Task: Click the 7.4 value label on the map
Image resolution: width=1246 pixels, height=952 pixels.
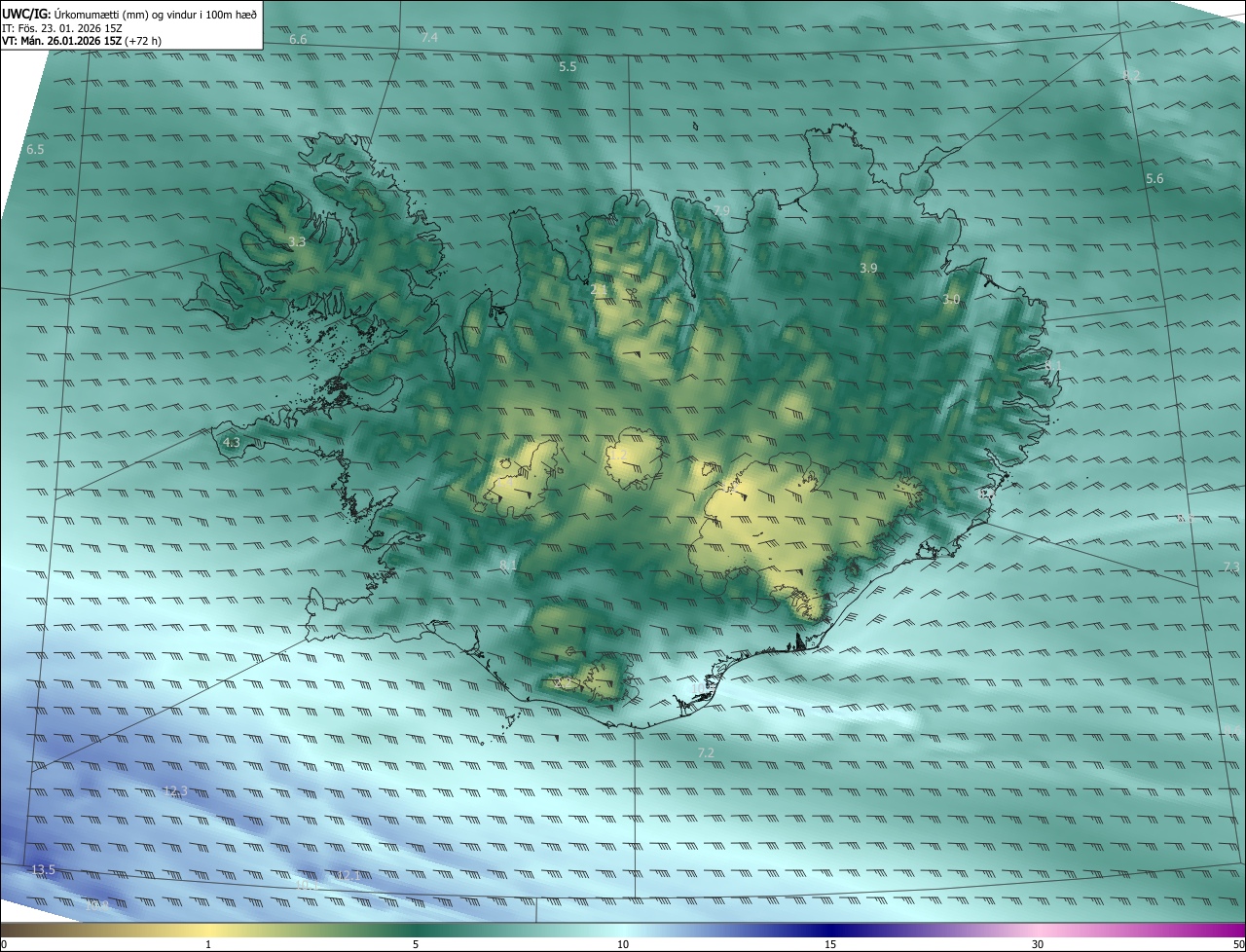Action: [x=429, y=37]
